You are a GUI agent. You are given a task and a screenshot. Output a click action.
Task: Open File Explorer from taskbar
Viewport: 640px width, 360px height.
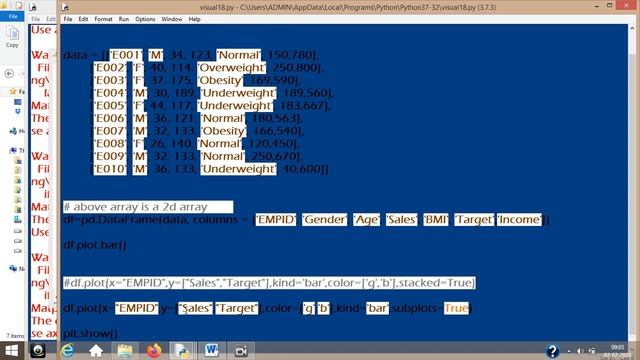[125, 351]
